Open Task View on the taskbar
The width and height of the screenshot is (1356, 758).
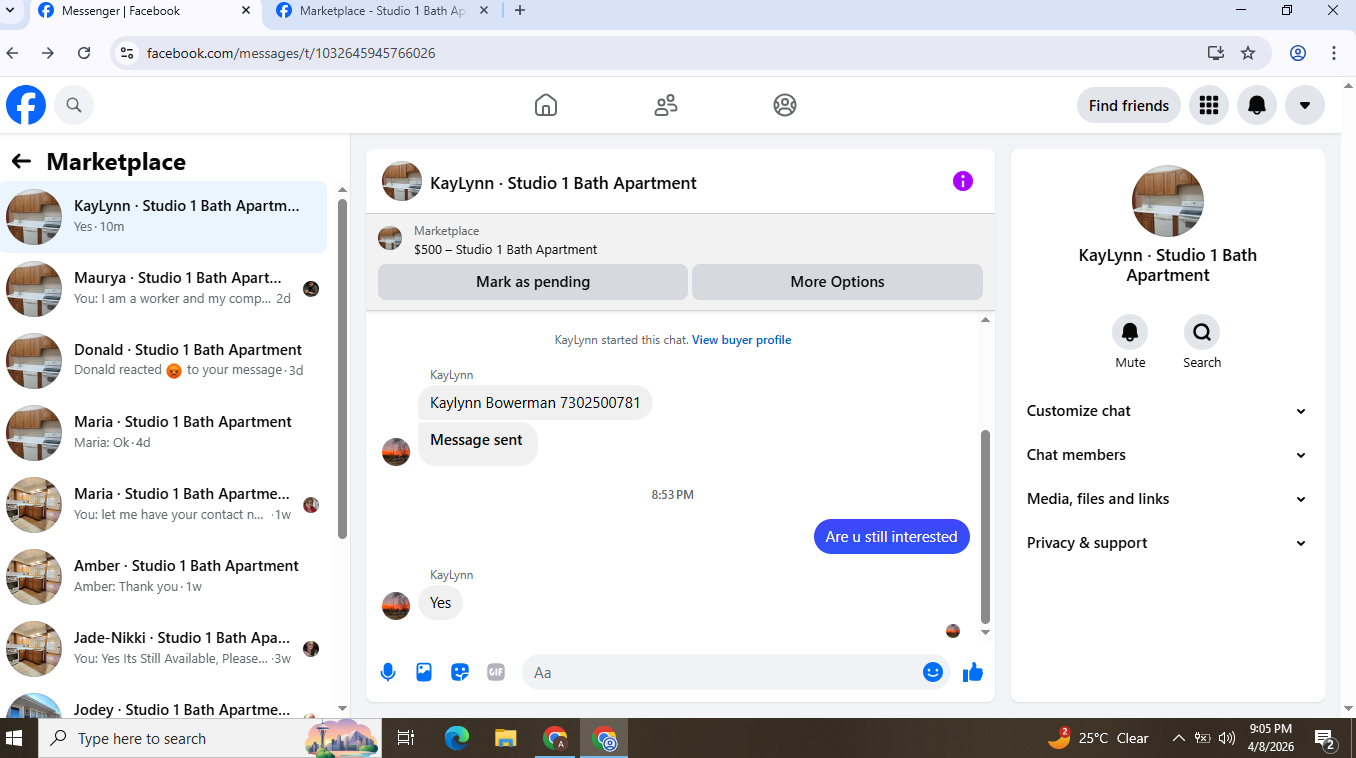pyautogui.click(x=406, y=738)
